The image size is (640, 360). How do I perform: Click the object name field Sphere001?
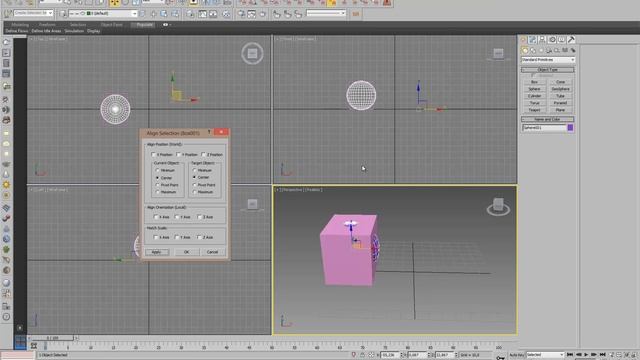coord(544,128)
